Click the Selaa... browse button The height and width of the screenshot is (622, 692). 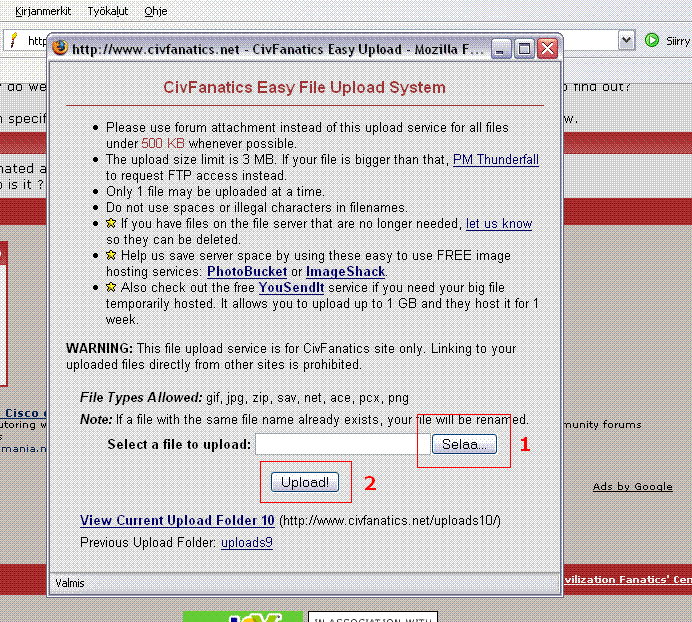(464, 444)
